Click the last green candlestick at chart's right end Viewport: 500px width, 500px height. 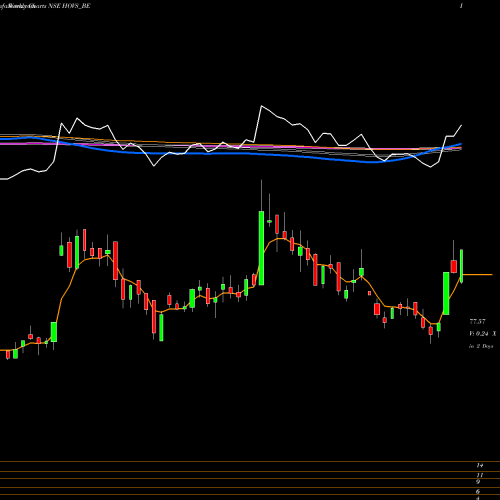tap(462, 266)
